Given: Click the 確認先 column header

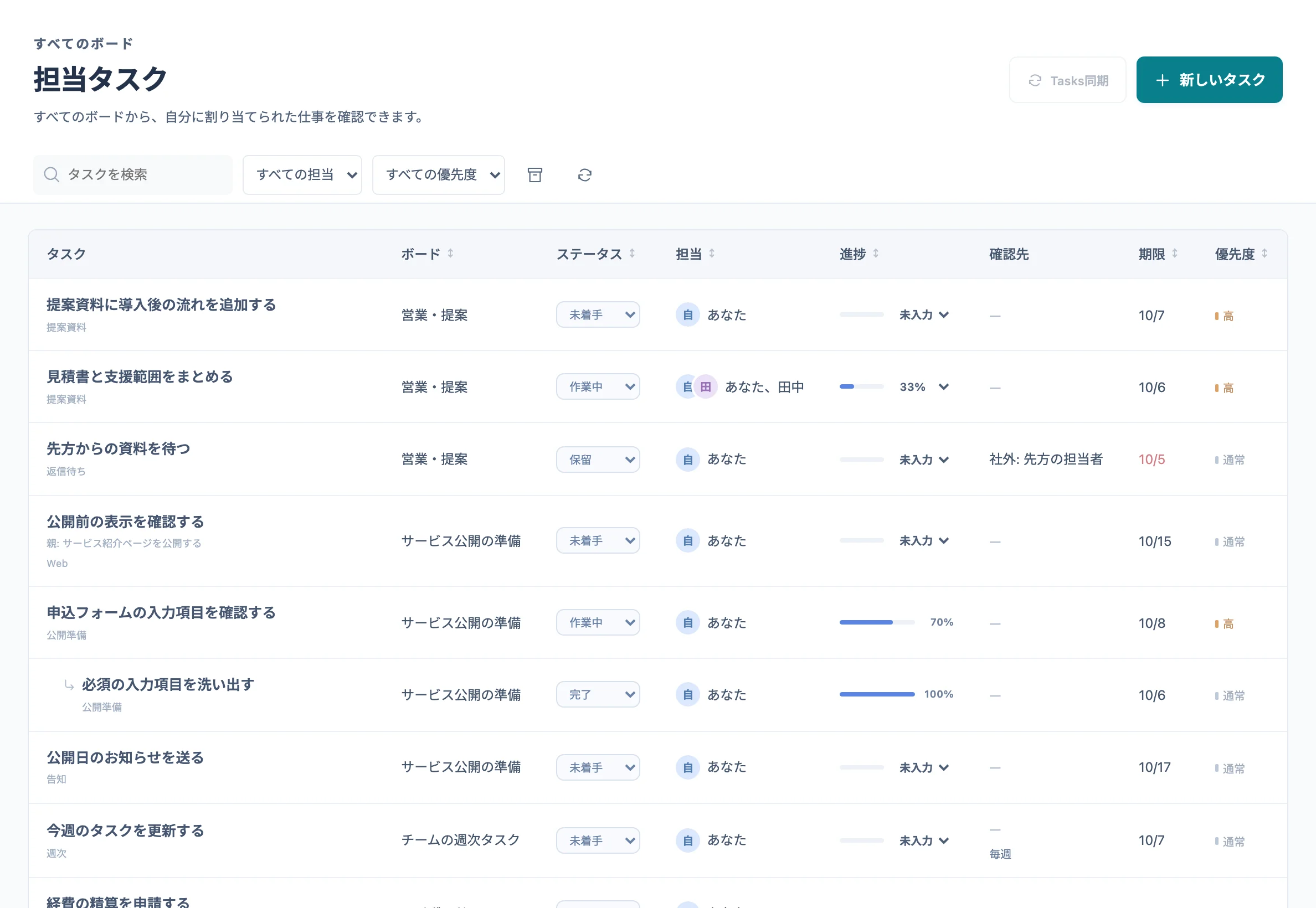Looking at the screenshot, I should pyautogui.click(x=1009, y=254).
